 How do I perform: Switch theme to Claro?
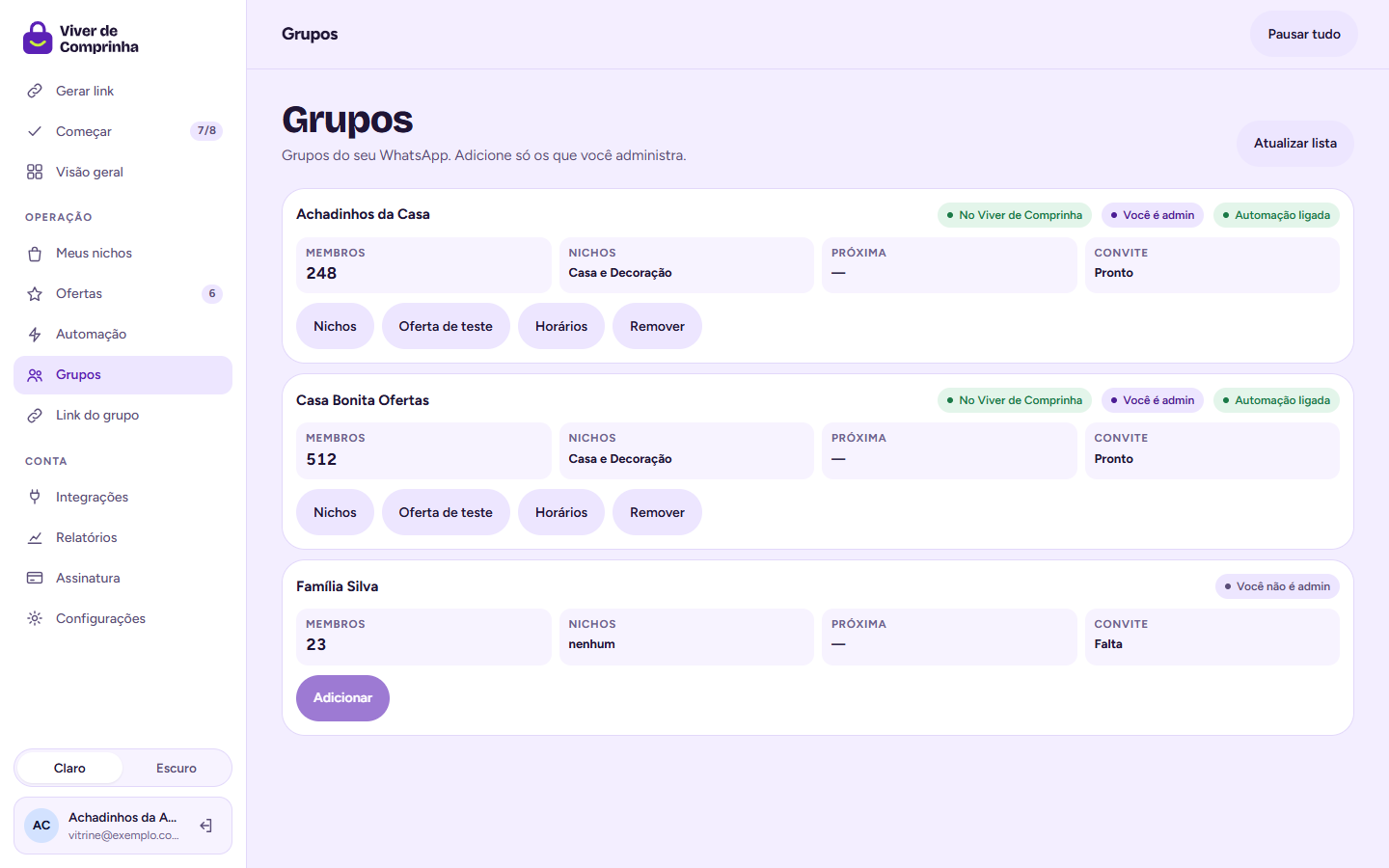point(69,768)
